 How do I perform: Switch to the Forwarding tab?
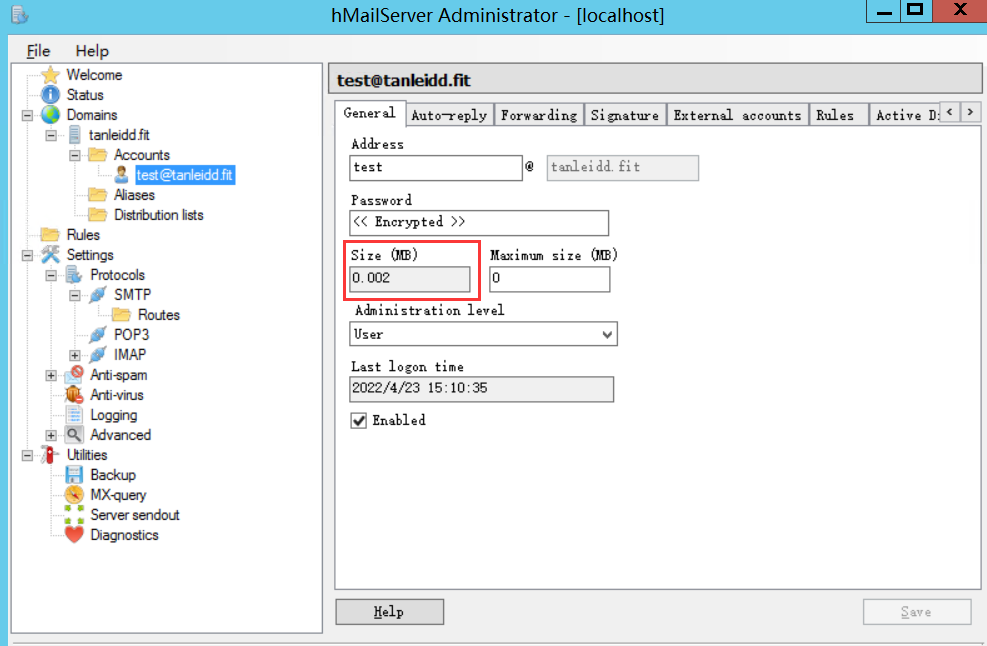[x=539, y=115]
